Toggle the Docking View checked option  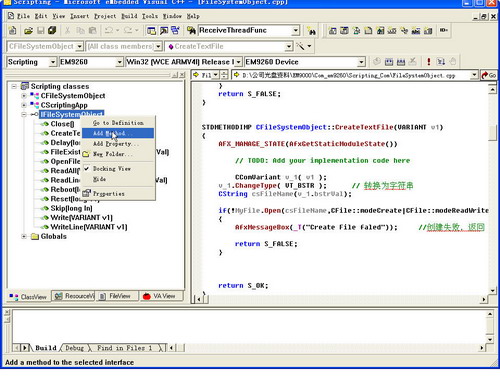coord(112,169)
